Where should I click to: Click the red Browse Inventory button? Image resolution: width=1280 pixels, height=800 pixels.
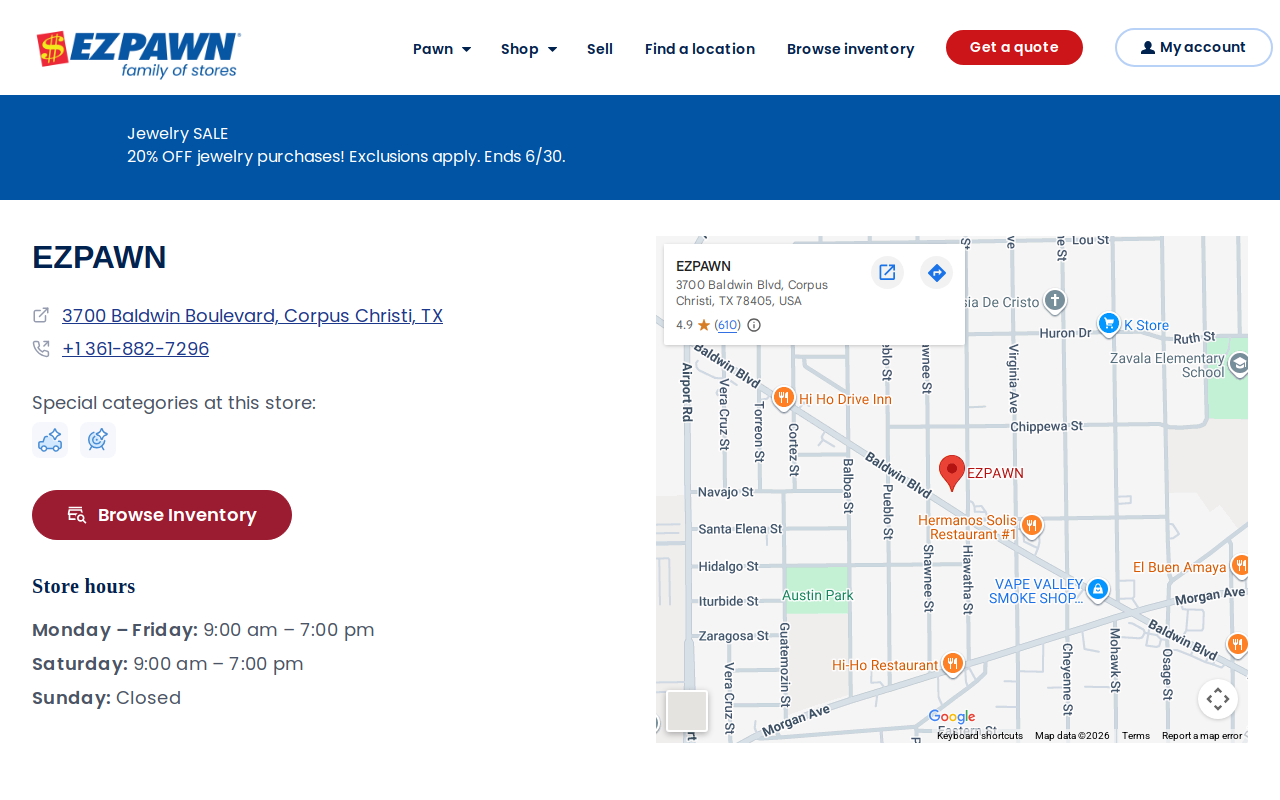pyautogui.click(x=162, y=515)
